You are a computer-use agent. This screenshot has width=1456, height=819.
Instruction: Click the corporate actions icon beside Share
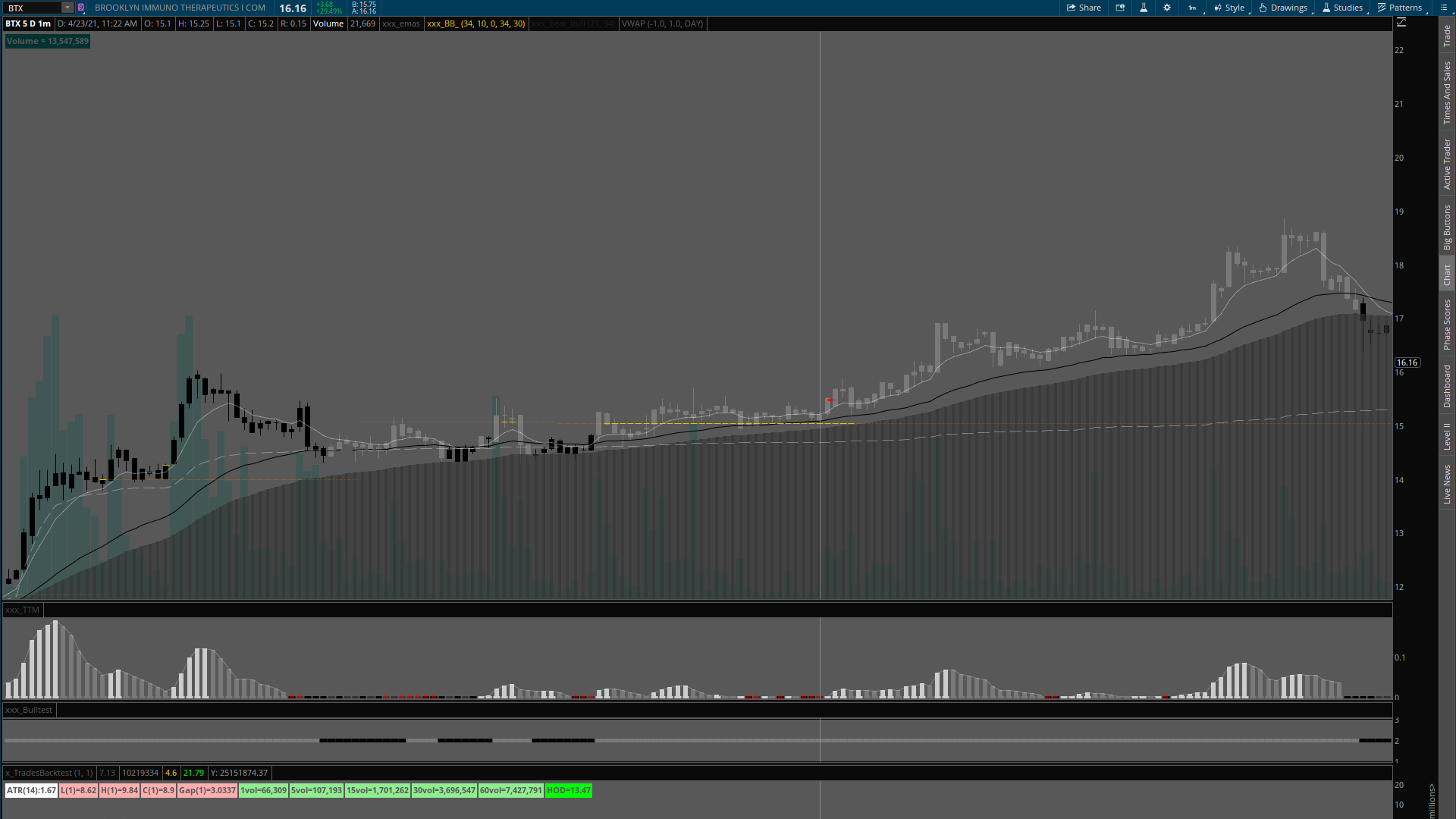1120,8
